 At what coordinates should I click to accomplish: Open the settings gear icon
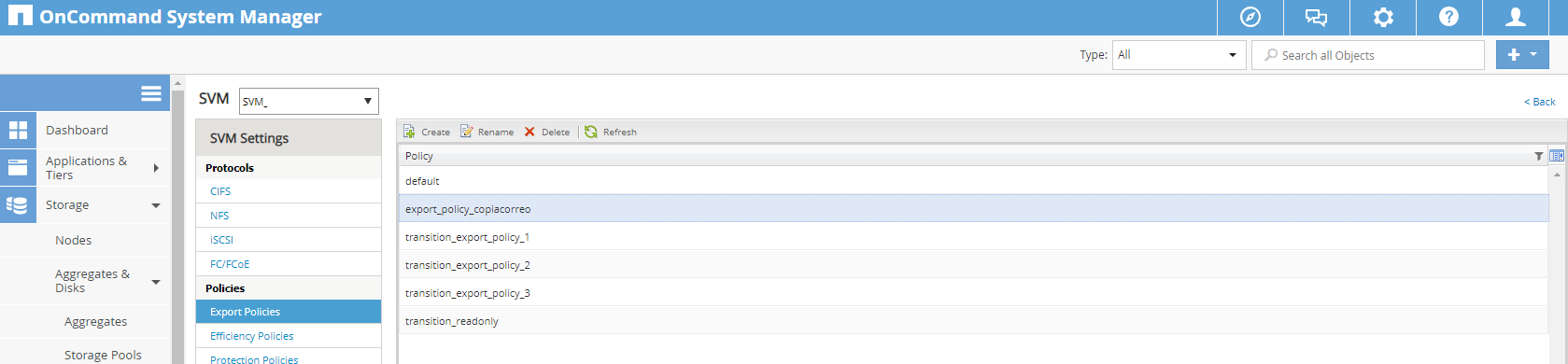click(1383, 17)
